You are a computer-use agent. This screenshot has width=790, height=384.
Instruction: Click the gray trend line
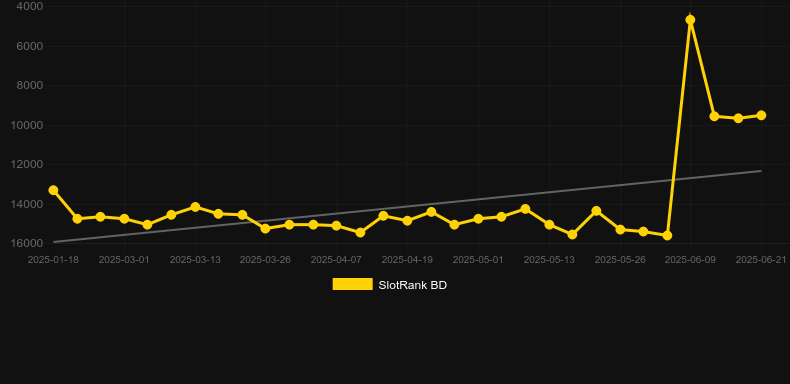coord(407,207)
